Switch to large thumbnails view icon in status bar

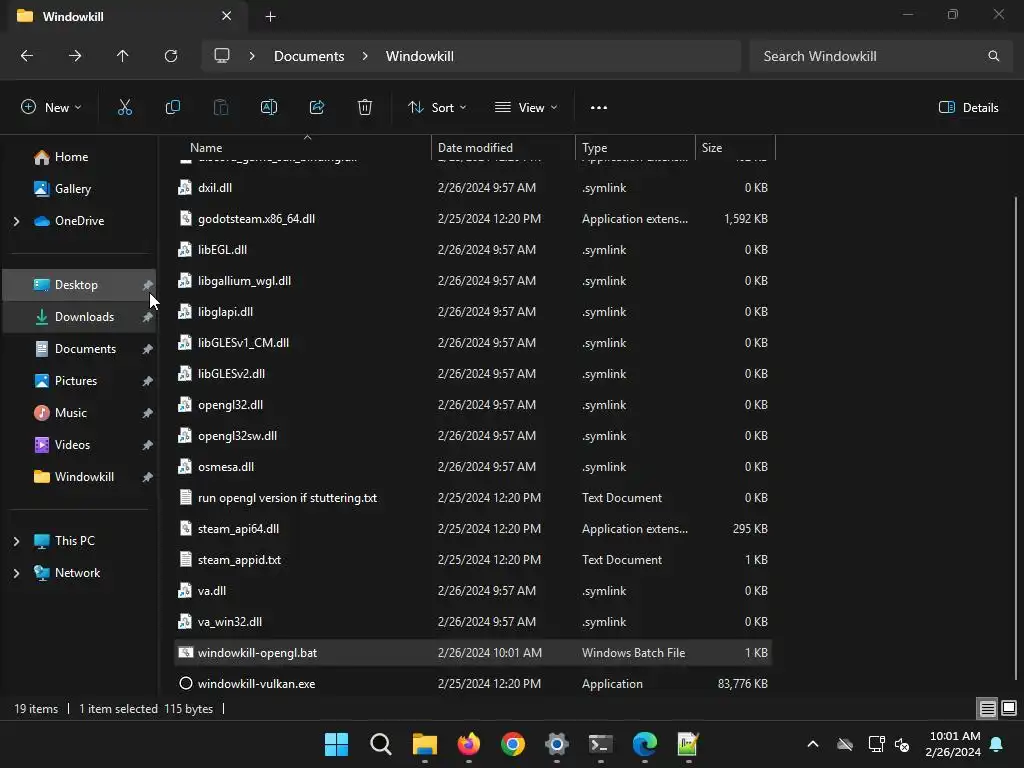[x=1009, y=708]
